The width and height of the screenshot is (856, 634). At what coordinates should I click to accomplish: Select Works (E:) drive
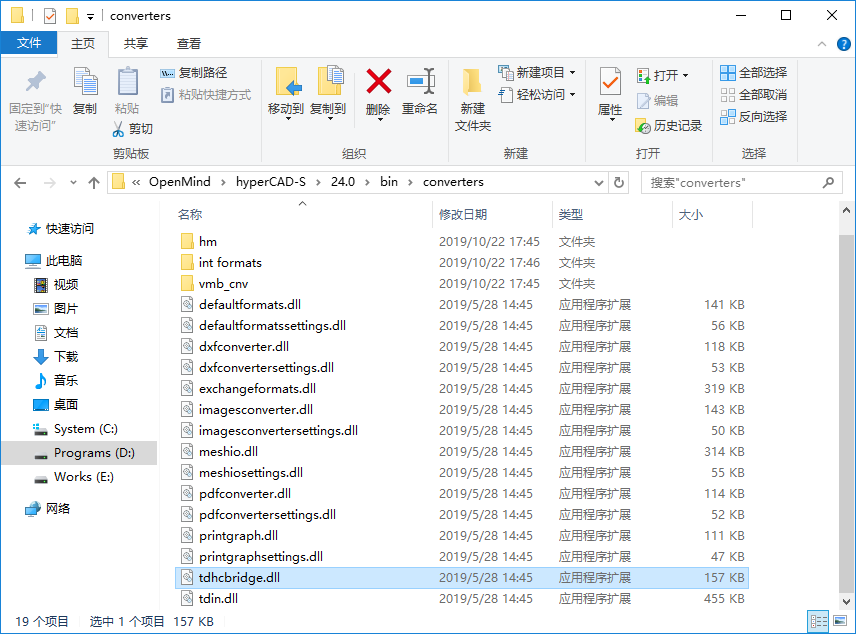coord(73,477)
